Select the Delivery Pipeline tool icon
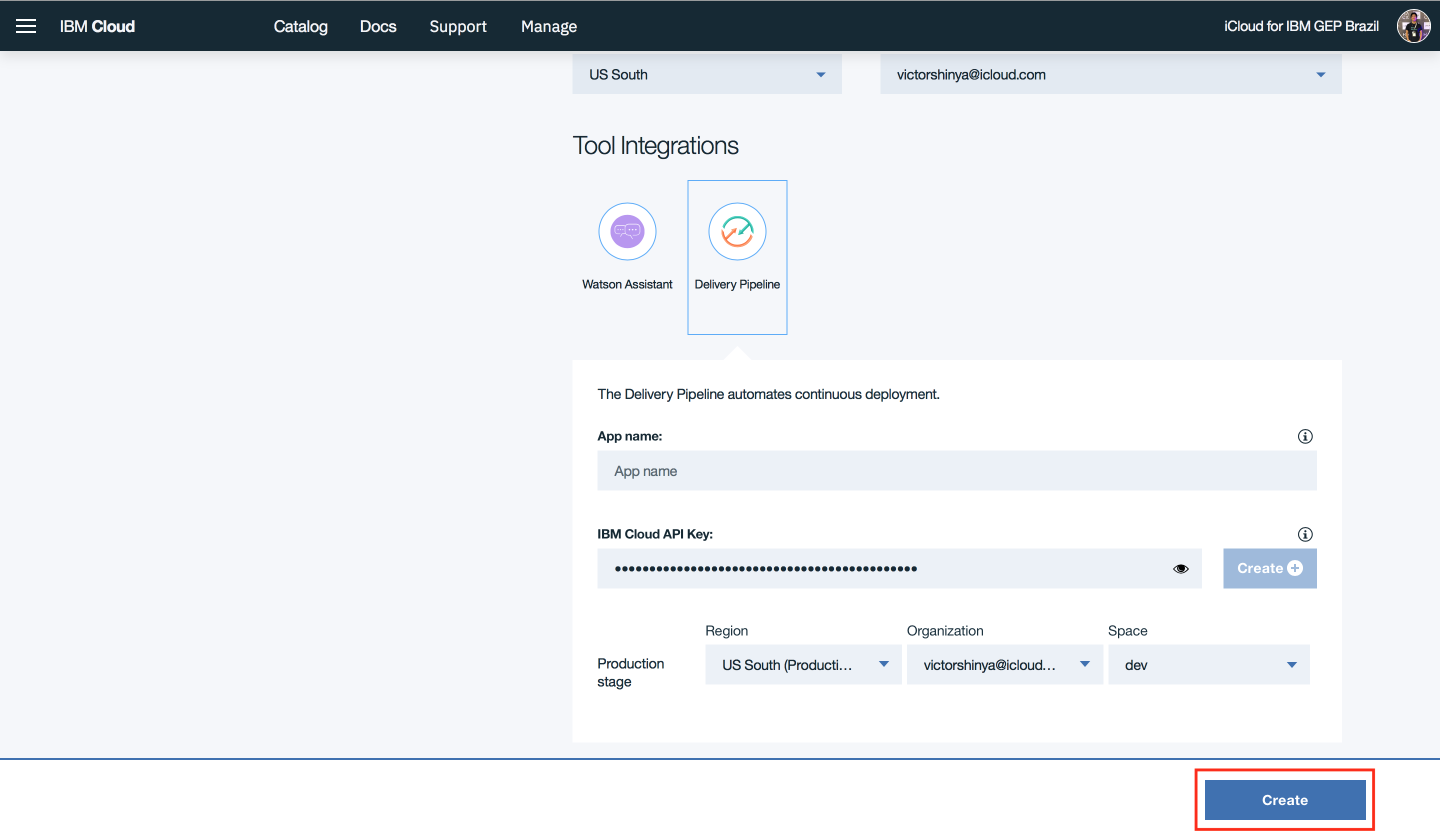This screenshot has width=1440, height=840. [736, 231]
